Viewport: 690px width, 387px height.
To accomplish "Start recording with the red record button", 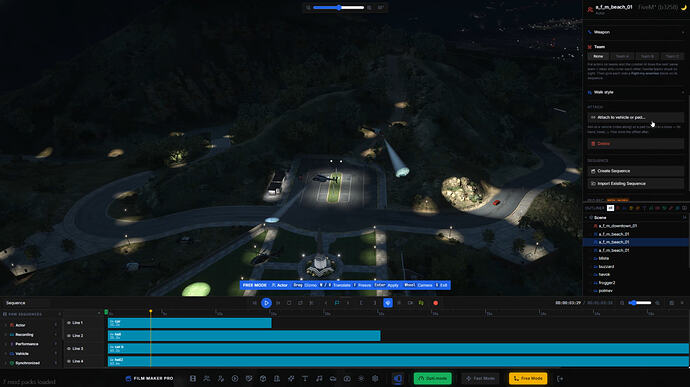I will (x=436, y=303).
